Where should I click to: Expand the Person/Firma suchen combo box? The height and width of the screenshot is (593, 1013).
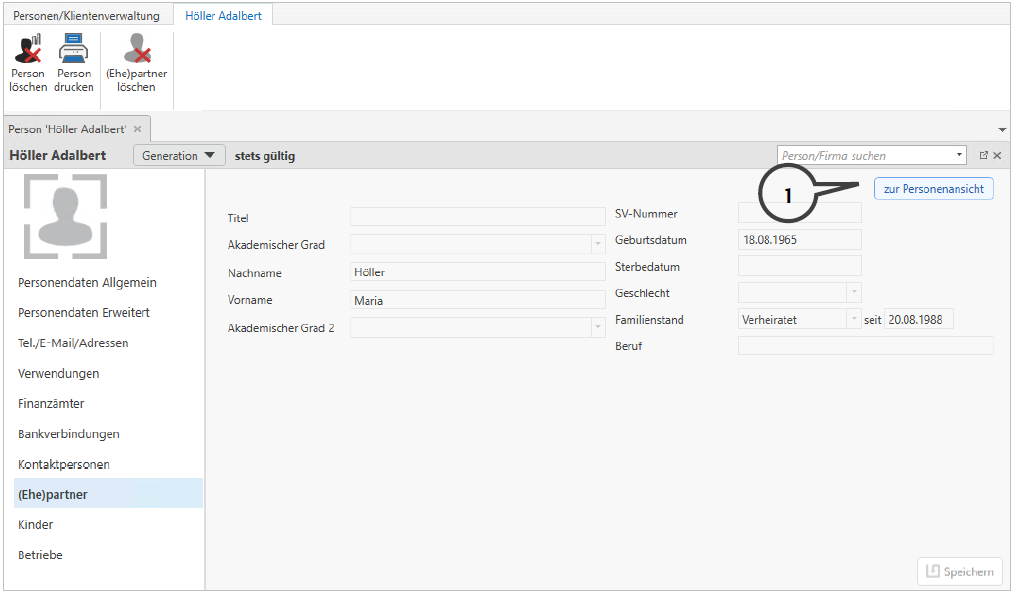click(x=959, y=156)
